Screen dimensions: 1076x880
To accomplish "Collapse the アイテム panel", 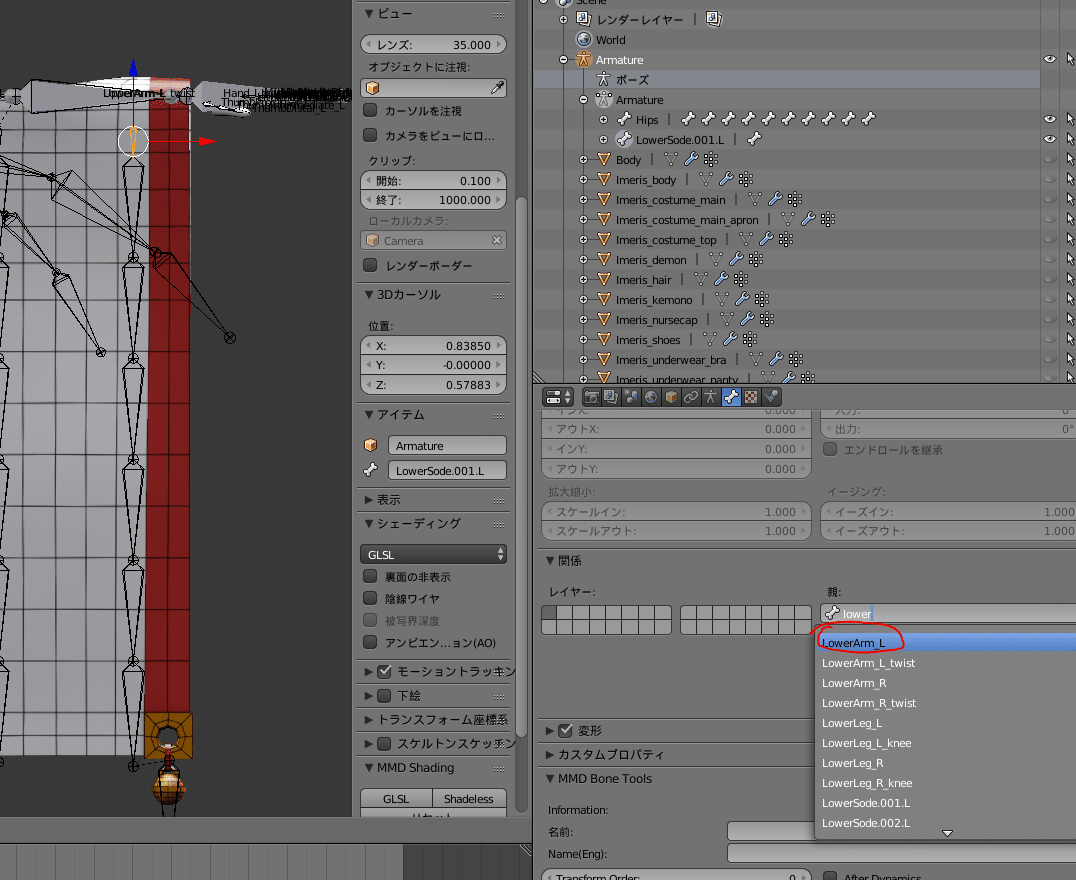I will pyautogui.click(x=369, y=415).
